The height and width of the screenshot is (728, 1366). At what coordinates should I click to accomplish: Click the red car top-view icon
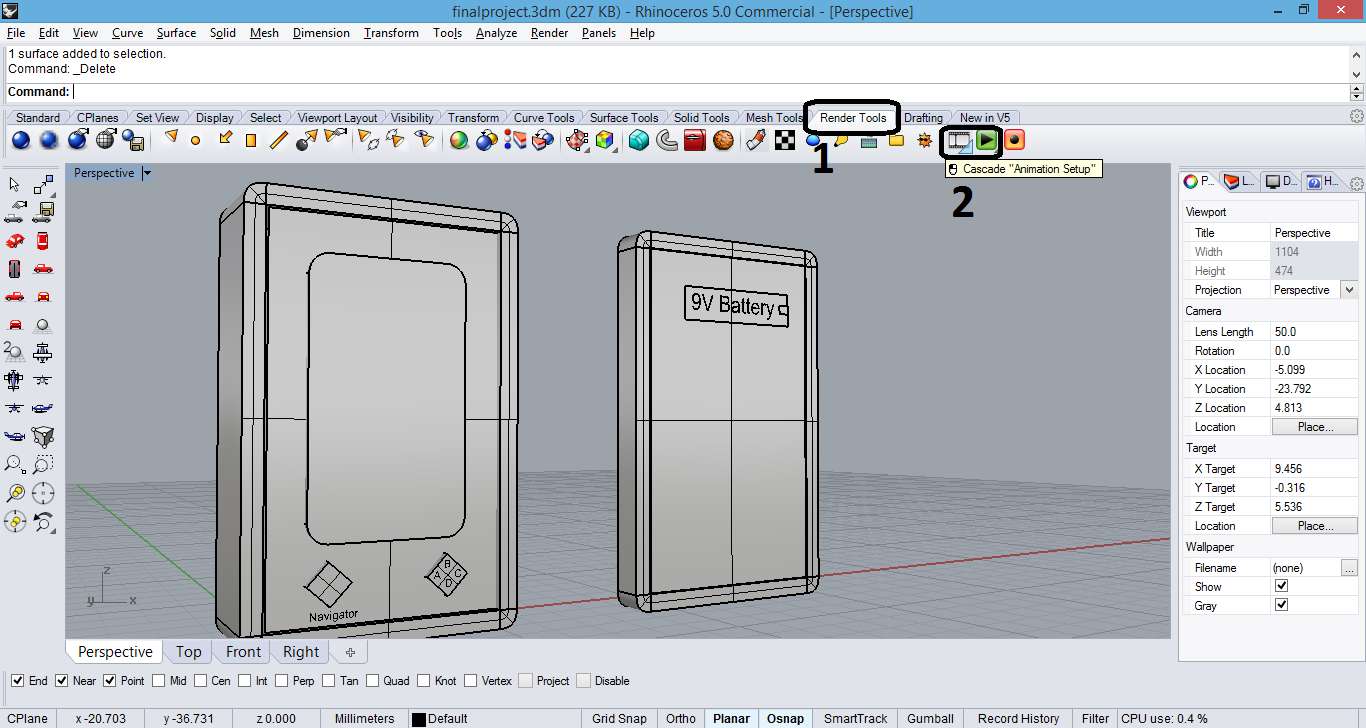coord(43,240)
